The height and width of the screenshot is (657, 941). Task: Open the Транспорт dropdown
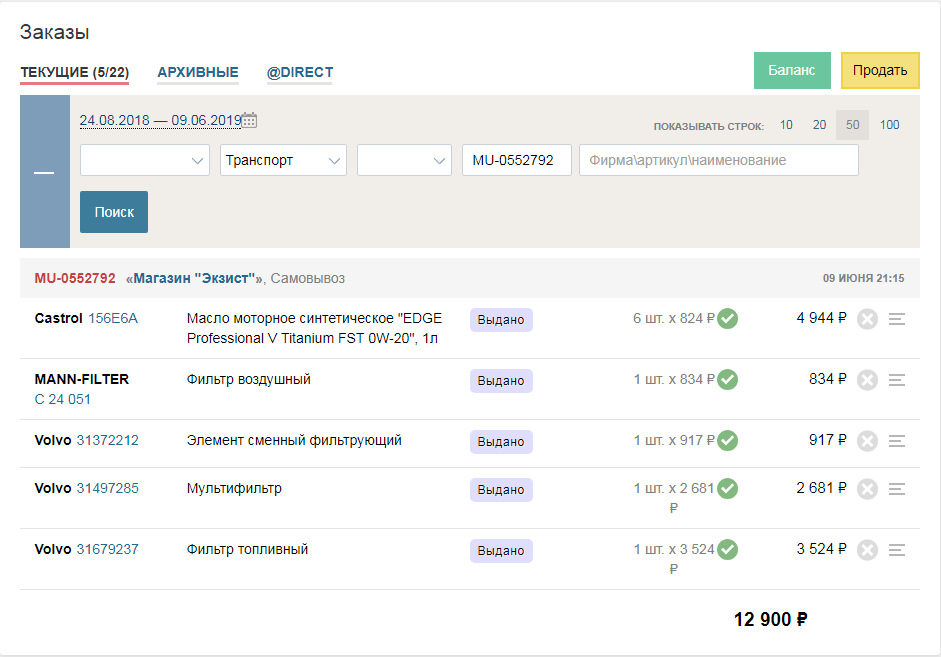click(x=283, y=160)
